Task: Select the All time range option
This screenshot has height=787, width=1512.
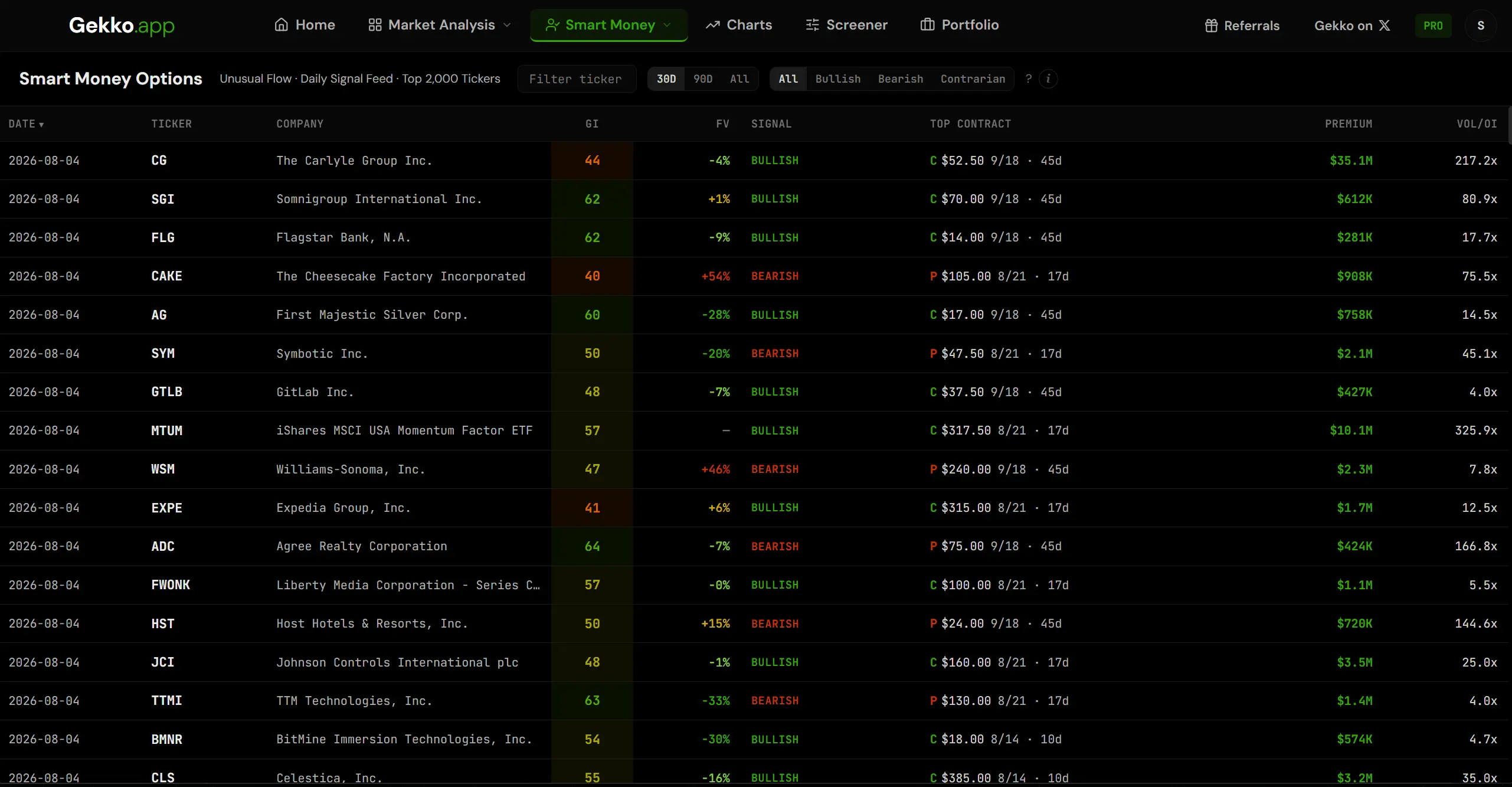Action: coord(739,79)
